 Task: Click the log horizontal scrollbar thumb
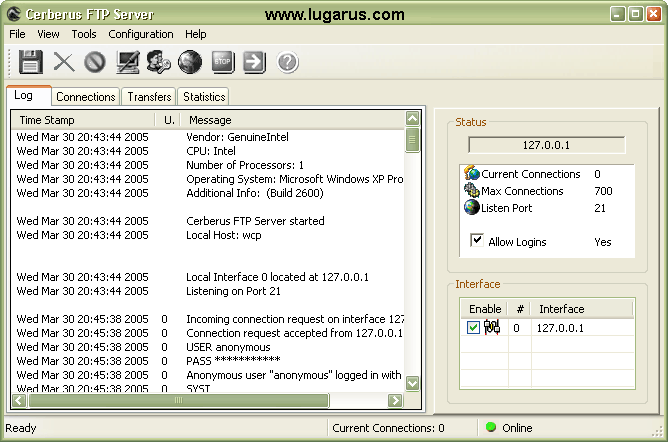click(179, 400)
